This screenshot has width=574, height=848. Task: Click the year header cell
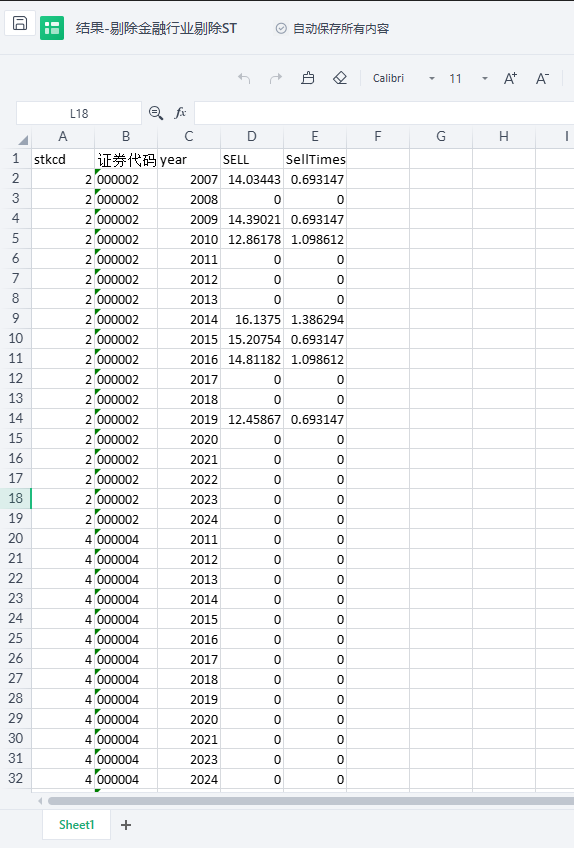point(188,159)
